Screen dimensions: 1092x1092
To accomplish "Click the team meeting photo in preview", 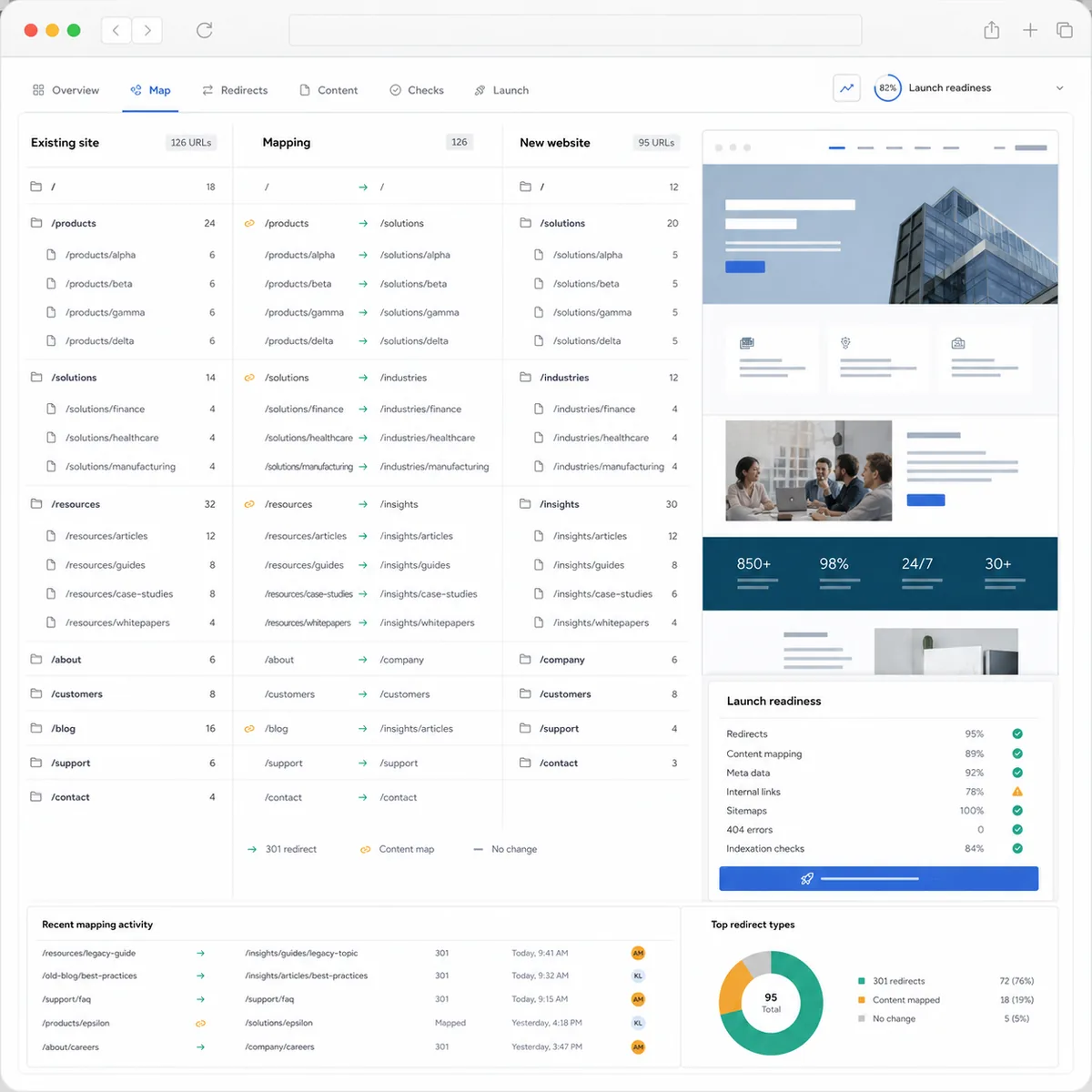I will 808,470.
